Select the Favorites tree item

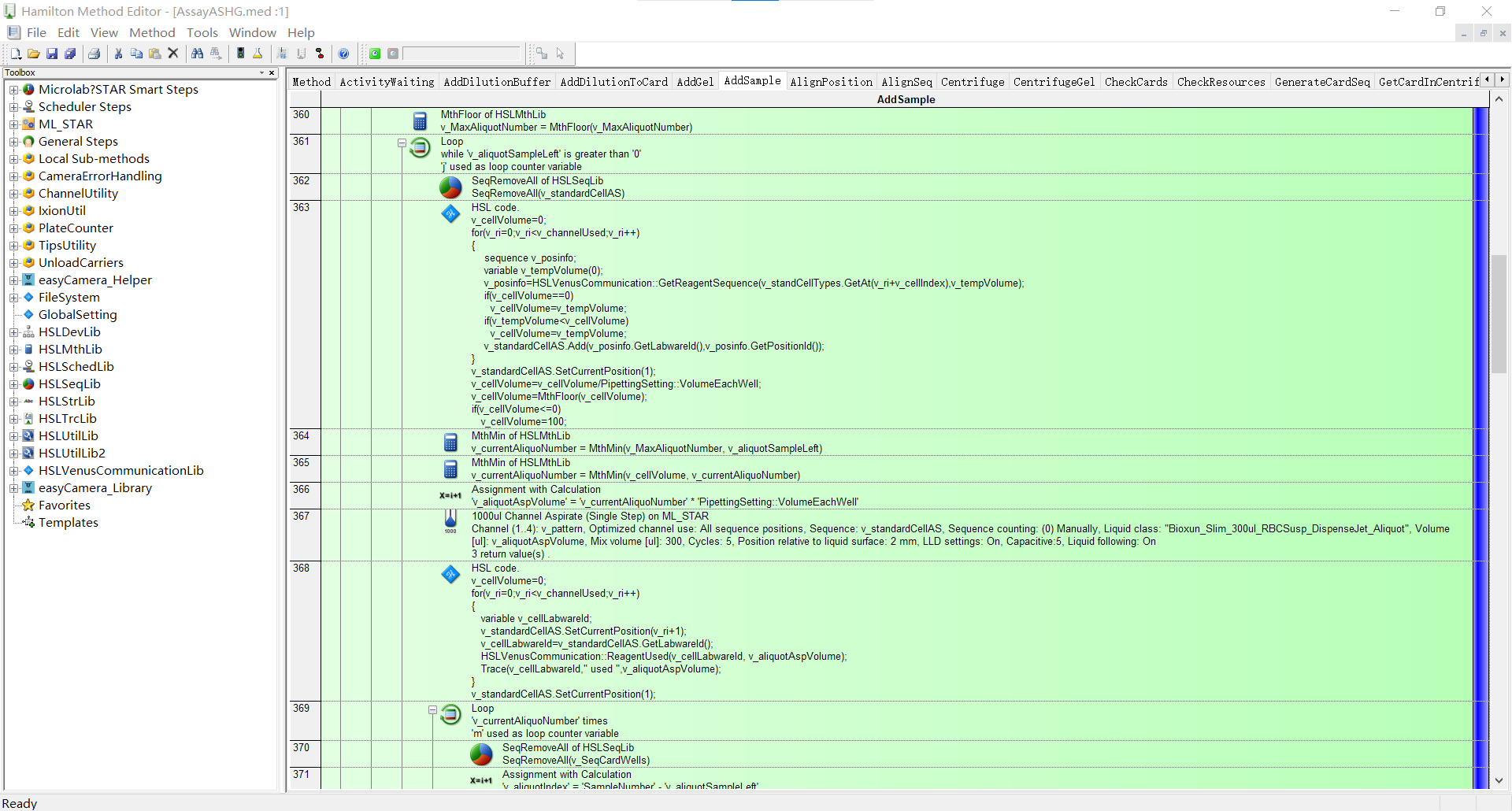[65, 505]
